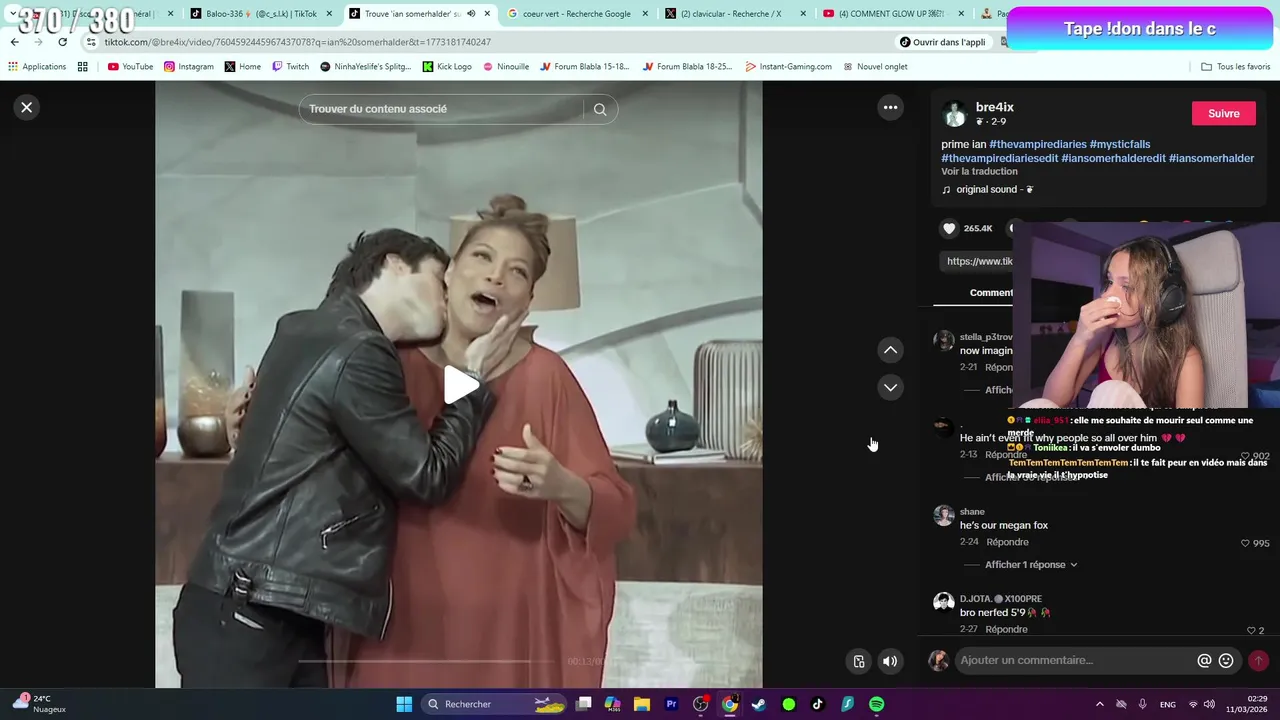
Task: Open the Instant-Gaming.com bookmark
Action: (788, 66)
